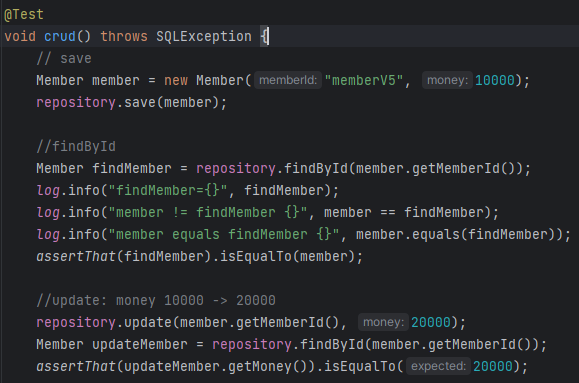
Task: Click log in log.info("findMember={}" line
Action: coord(48,191)
